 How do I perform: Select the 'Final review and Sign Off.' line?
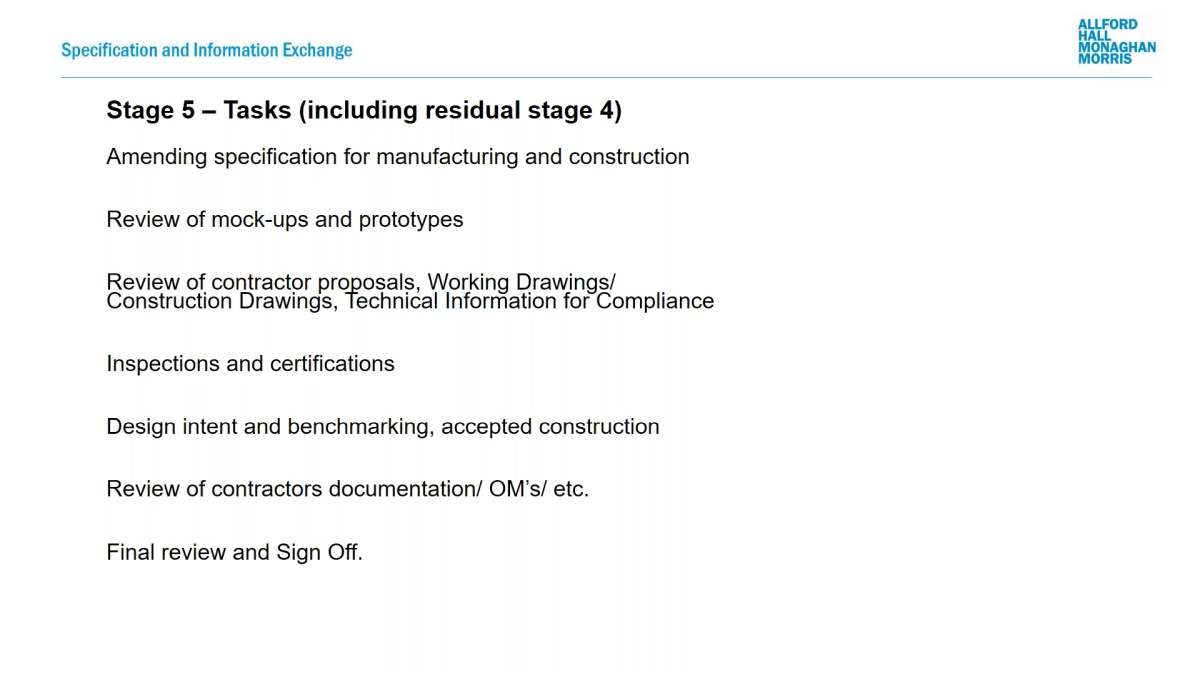tap(234, 552)
